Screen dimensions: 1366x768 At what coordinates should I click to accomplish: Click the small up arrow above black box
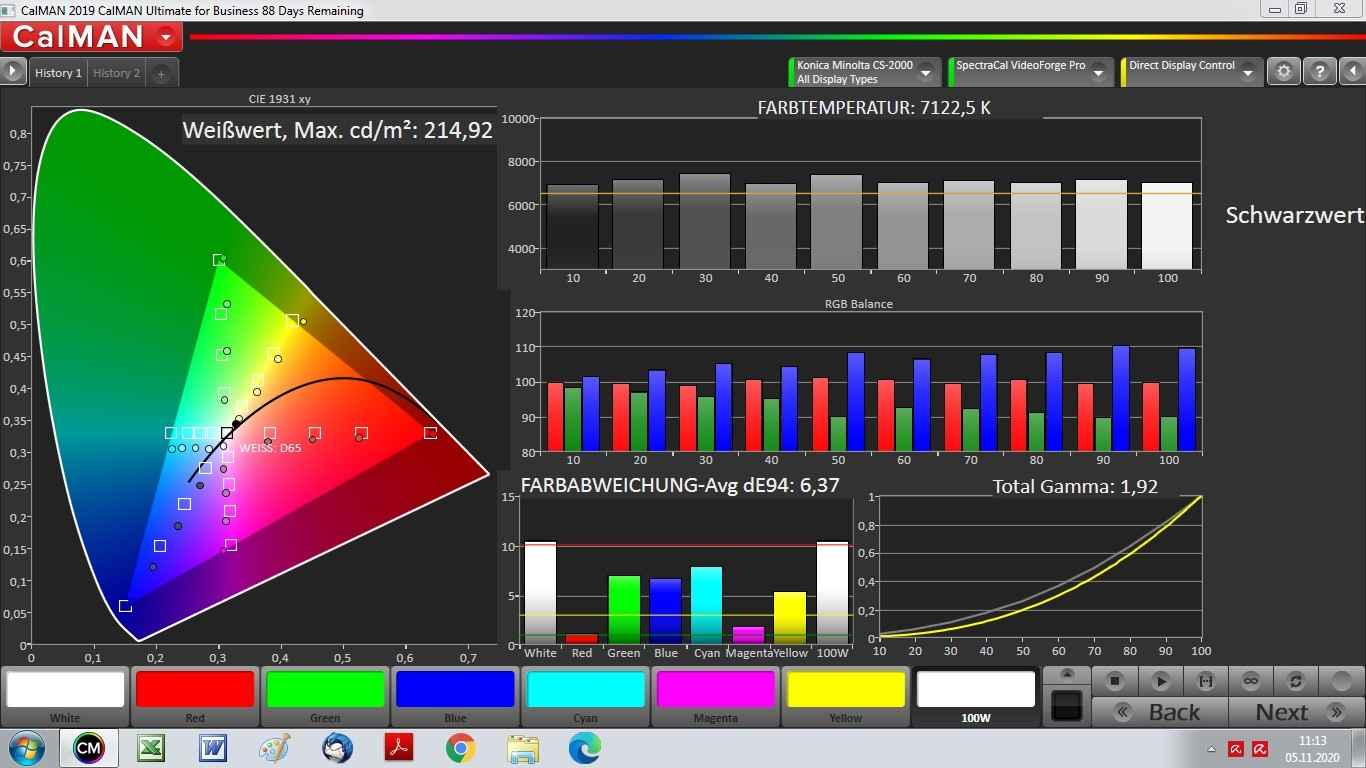coord(1066,674)
